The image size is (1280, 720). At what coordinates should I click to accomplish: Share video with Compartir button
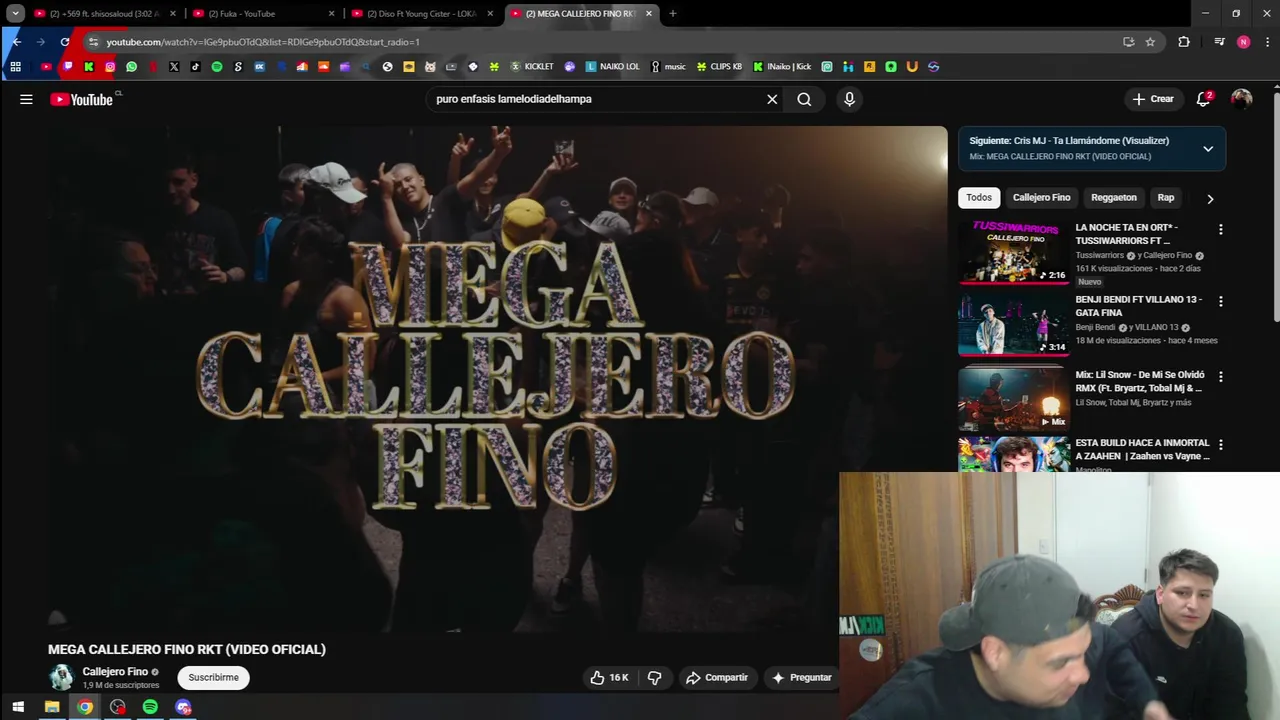(x=716, y=678)
